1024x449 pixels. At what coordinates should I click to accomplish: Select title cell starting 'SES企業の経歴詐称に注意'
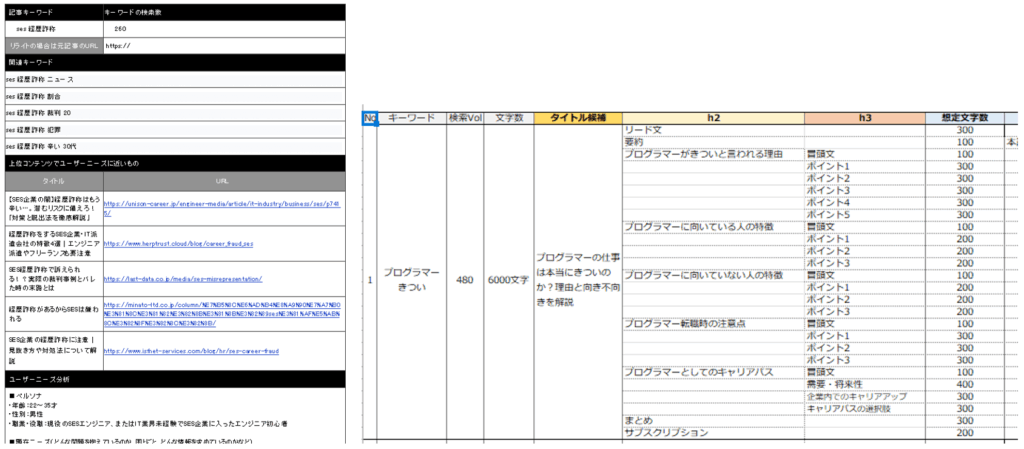coord(54,350)
